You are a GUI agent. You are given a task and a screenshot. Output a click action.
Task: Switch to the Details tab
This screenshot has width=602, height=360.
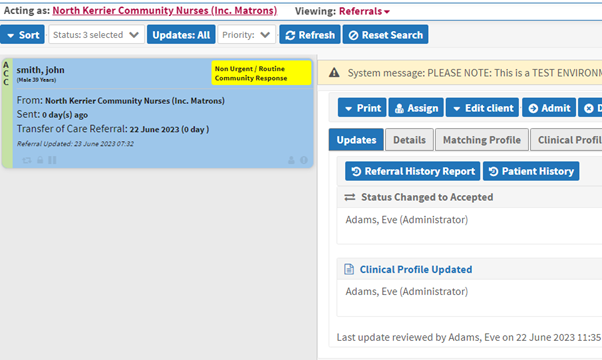click(409, 140)
